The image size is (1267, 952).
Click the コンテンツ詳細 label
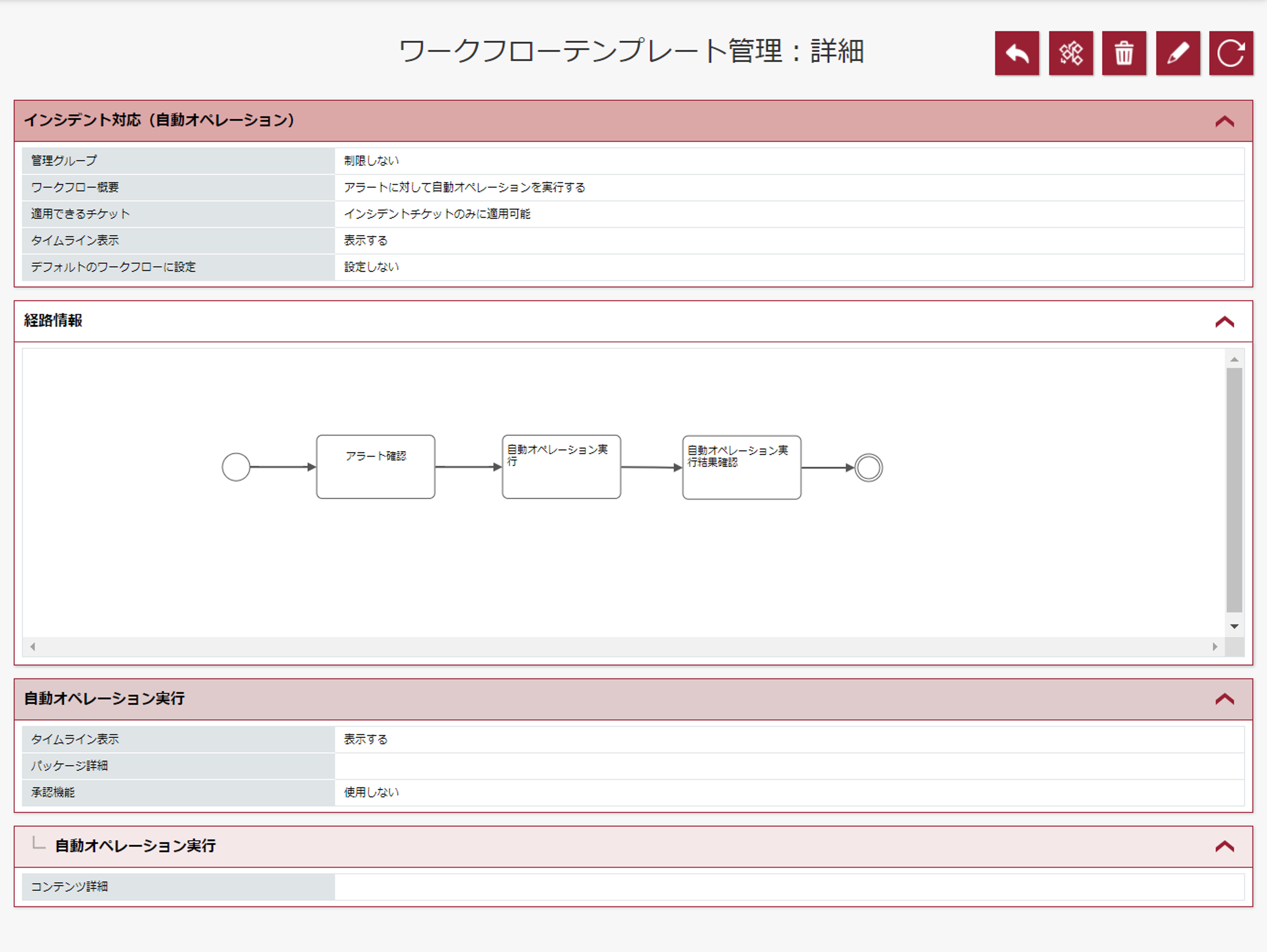coord(69,887)
